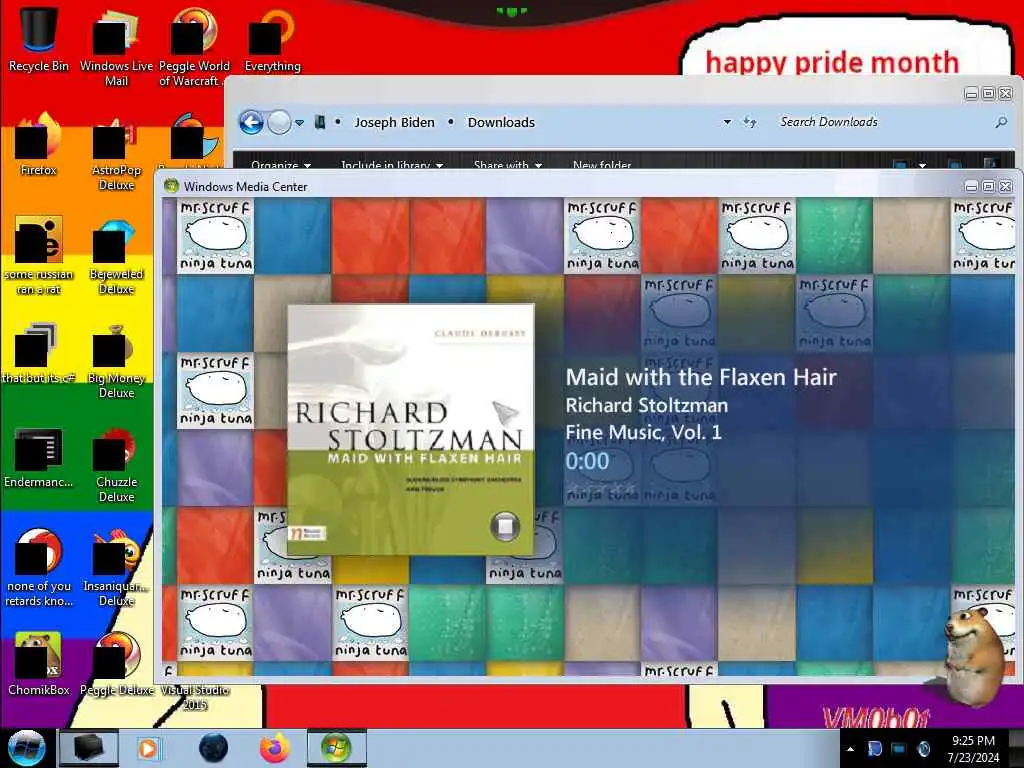Click the dark globe taskbar icon
The width and height of the screenshot is (1024, 768).
click(214, 748)
